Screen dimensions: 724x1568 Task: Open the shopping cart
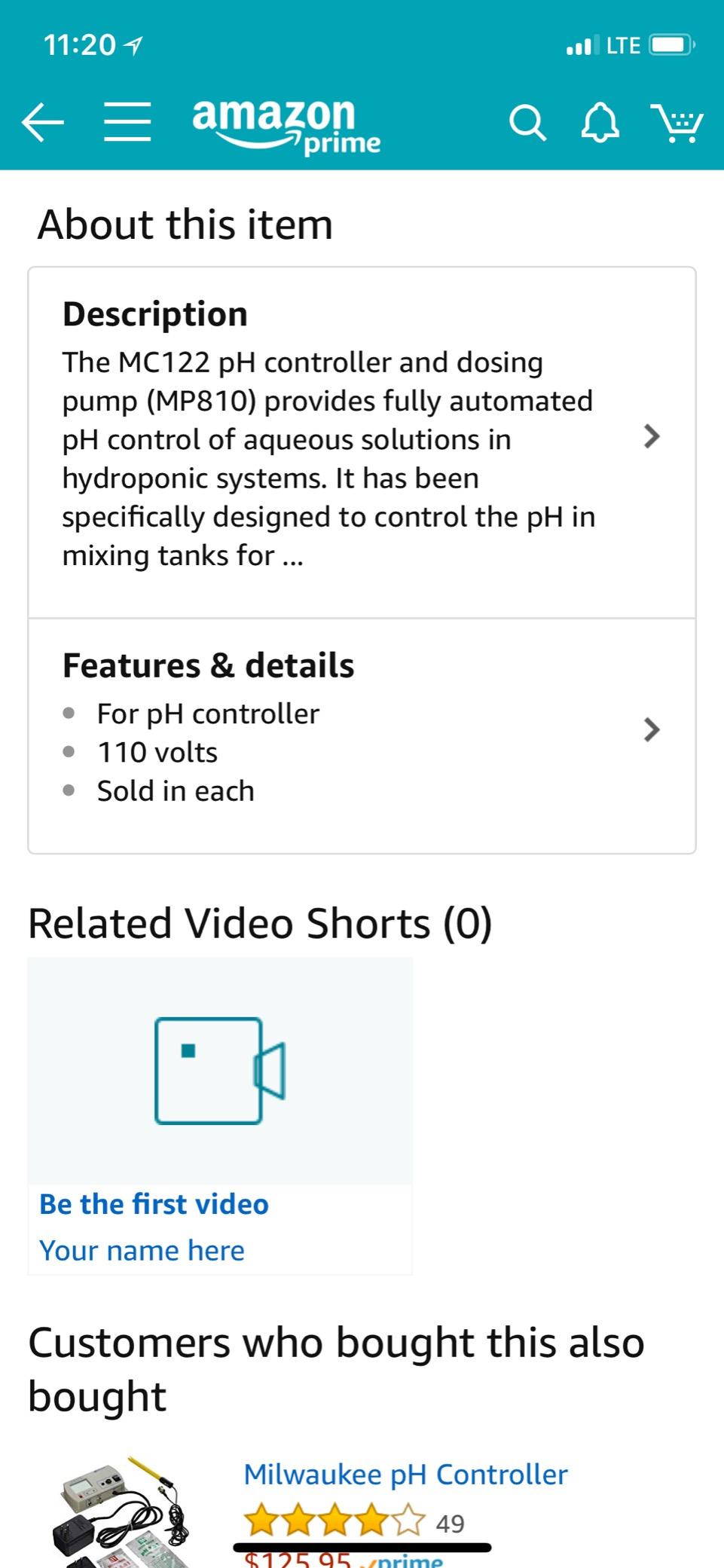677,122
